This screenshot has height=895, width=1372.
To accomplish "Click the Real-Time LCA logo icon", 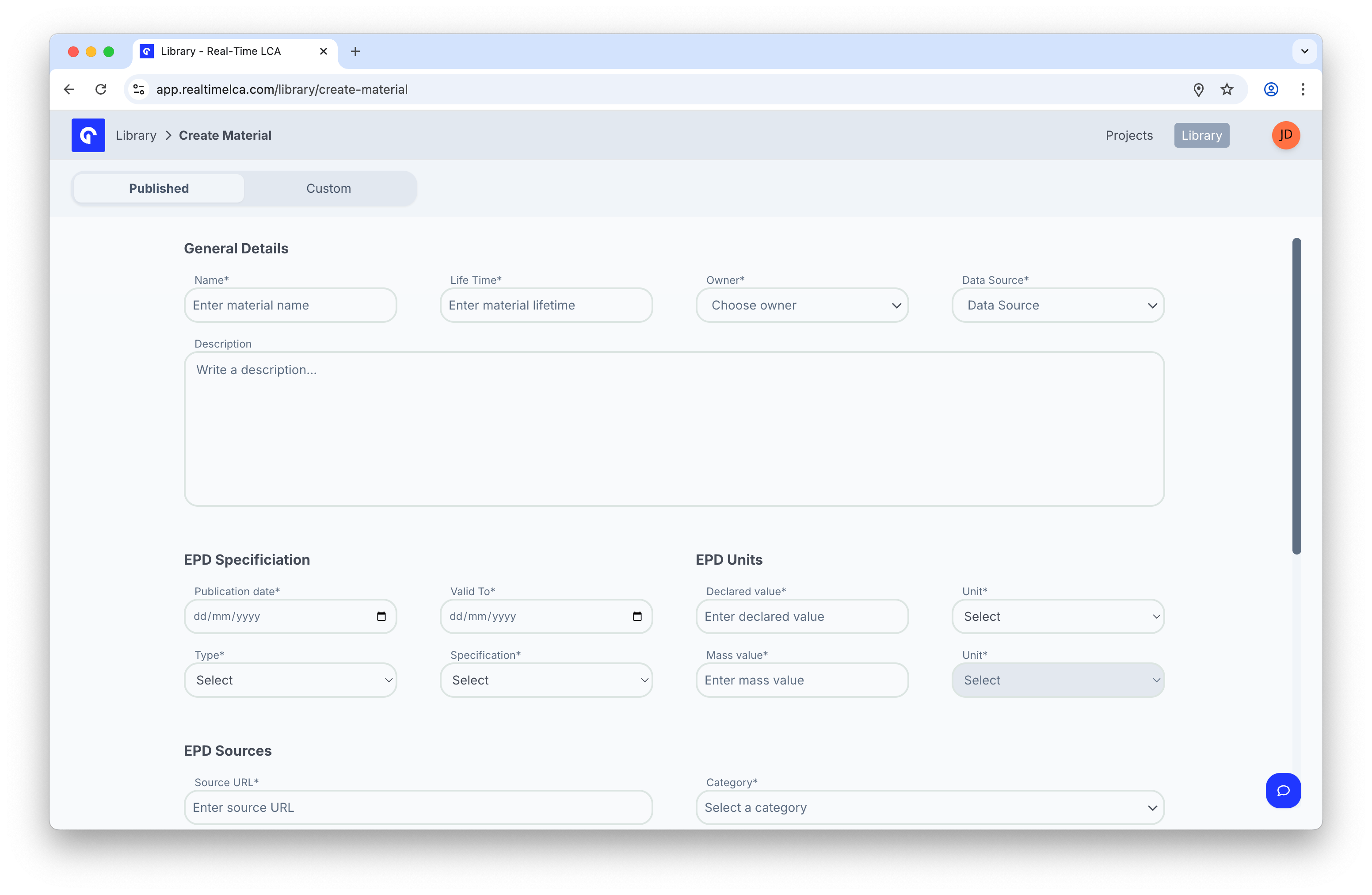I will 88,135.
